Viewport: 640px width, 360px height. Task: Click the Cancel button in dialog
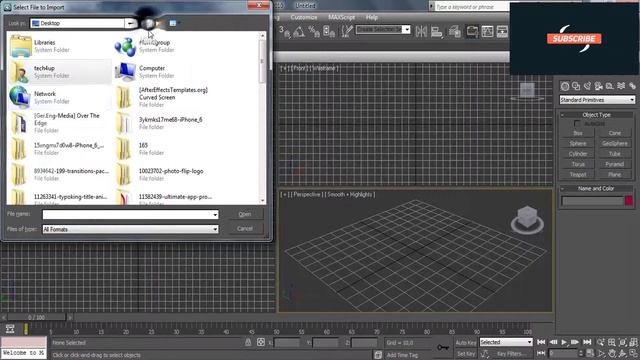coord(245,229)
